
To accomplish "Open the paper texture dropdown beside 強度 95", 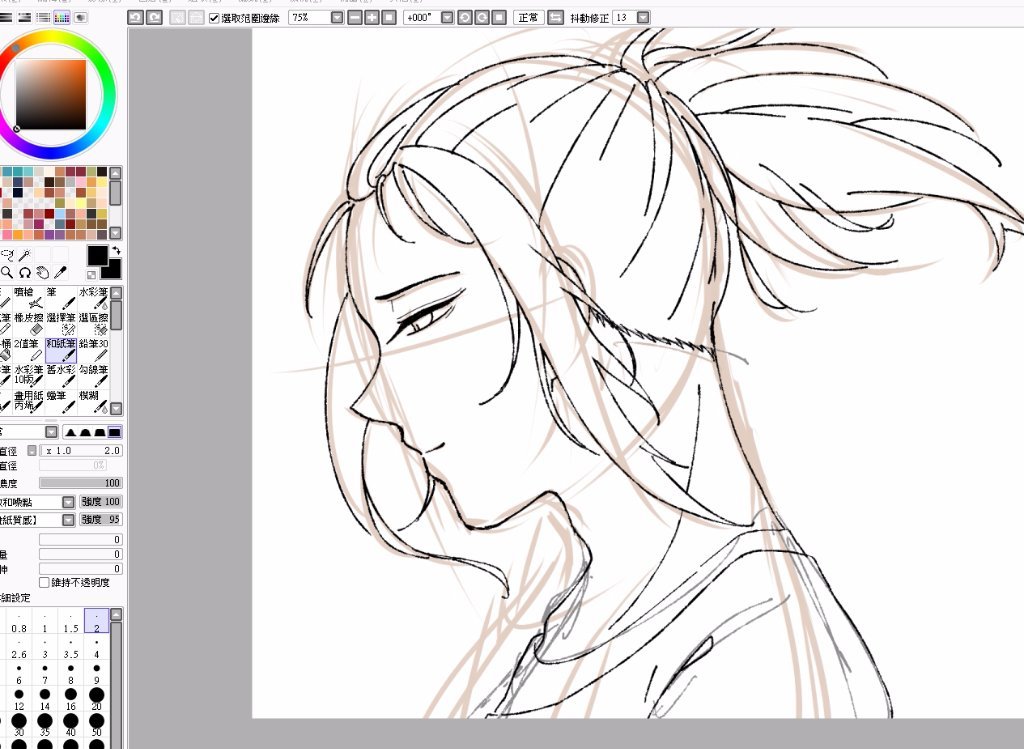I will (69, 520).
